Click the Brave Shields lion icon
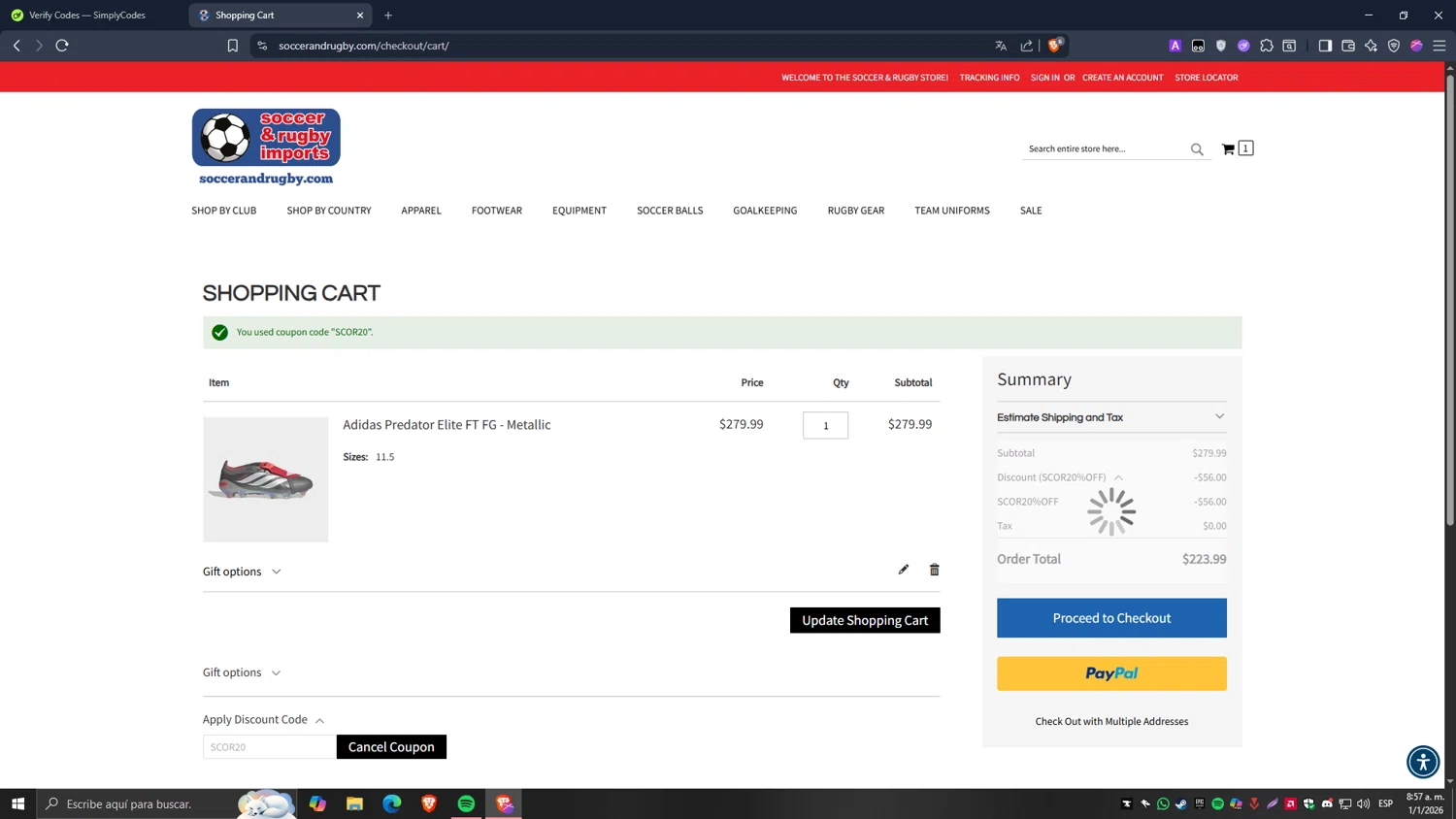Image resolution: width=1456 pixels, height=819 pixels. point(1055,45)
